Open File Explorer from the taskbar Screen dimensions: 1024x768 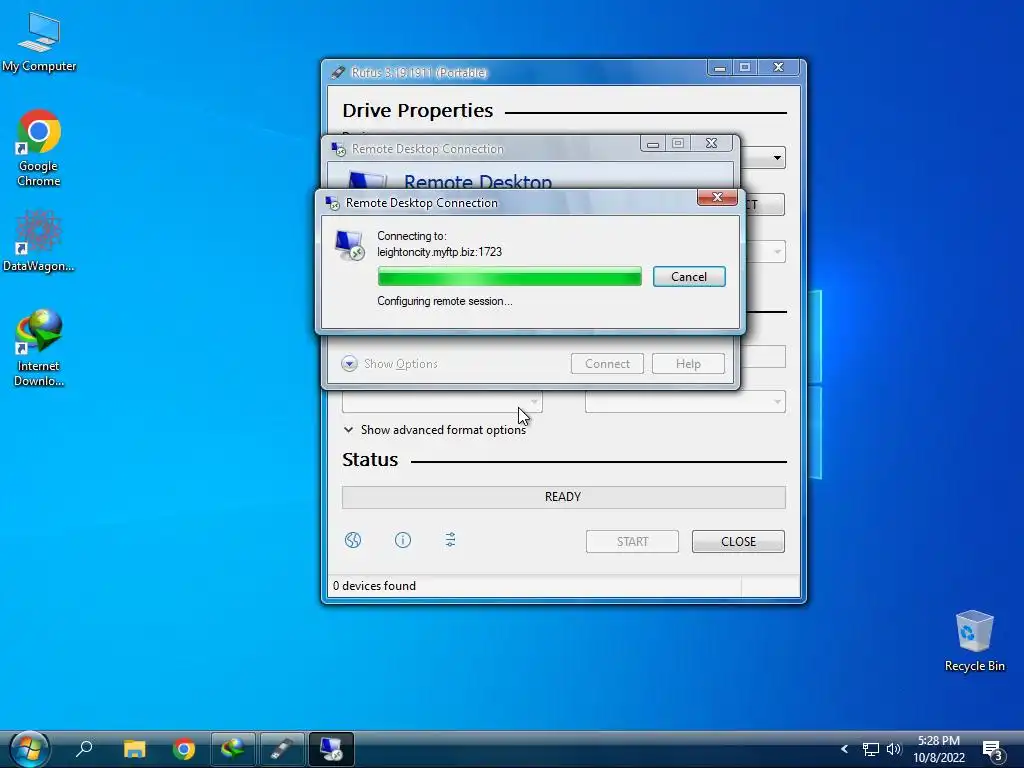click(x=135, y=749)
